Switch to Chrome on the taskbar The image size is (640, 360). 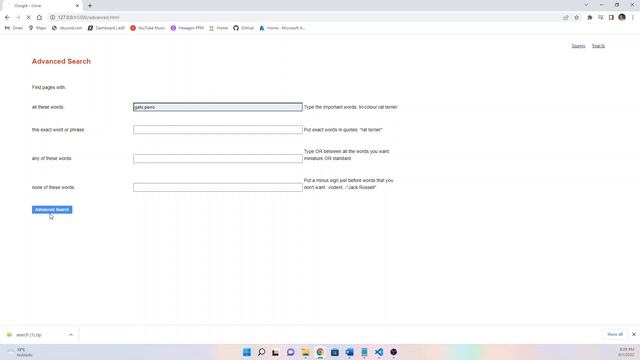(x=320, y=352)
